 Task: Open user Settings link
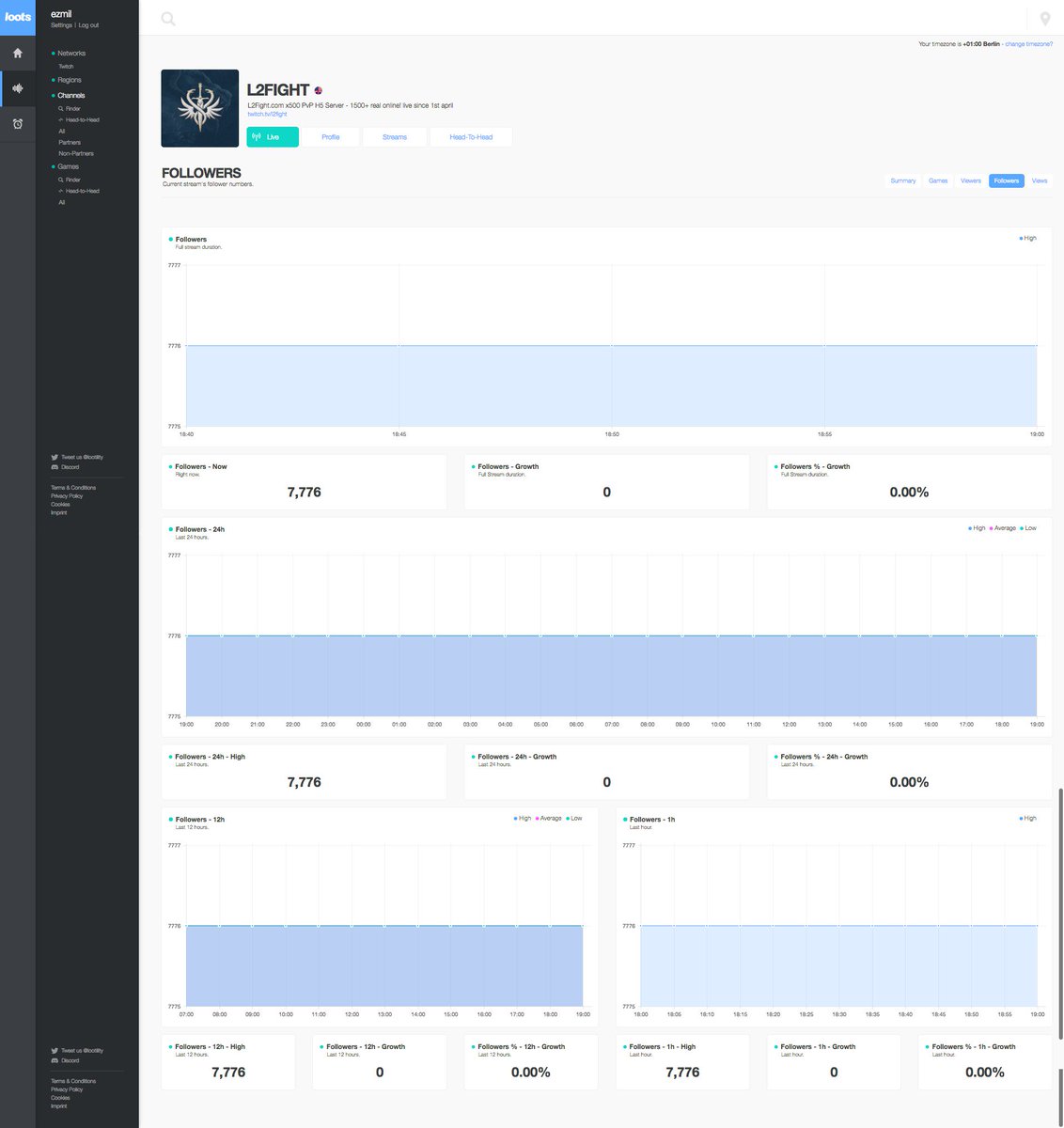61,25
